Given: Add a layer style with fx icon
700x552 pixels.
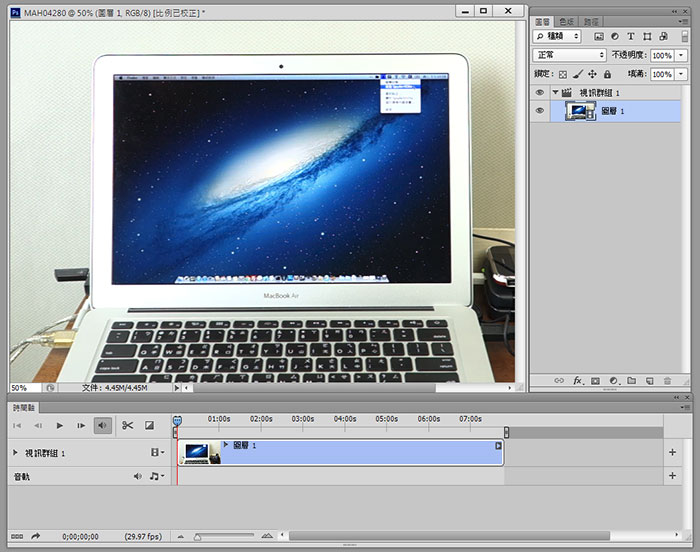Looking at the screenshot, I should pos(578,381).
